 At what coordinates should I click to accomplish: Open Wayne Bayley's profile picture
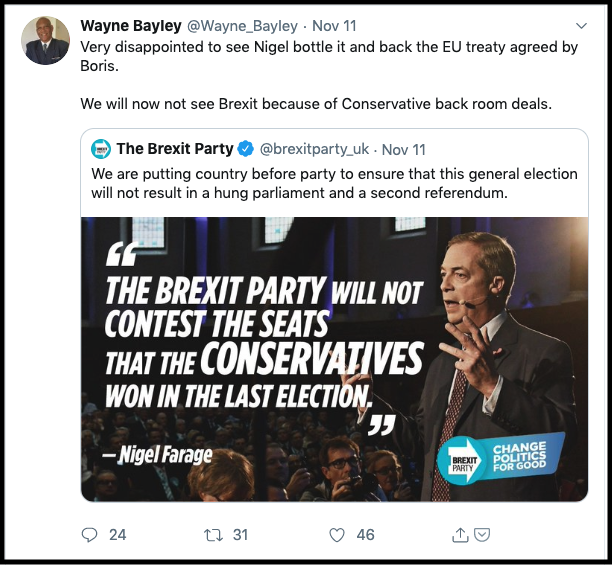tap(46, 40)
